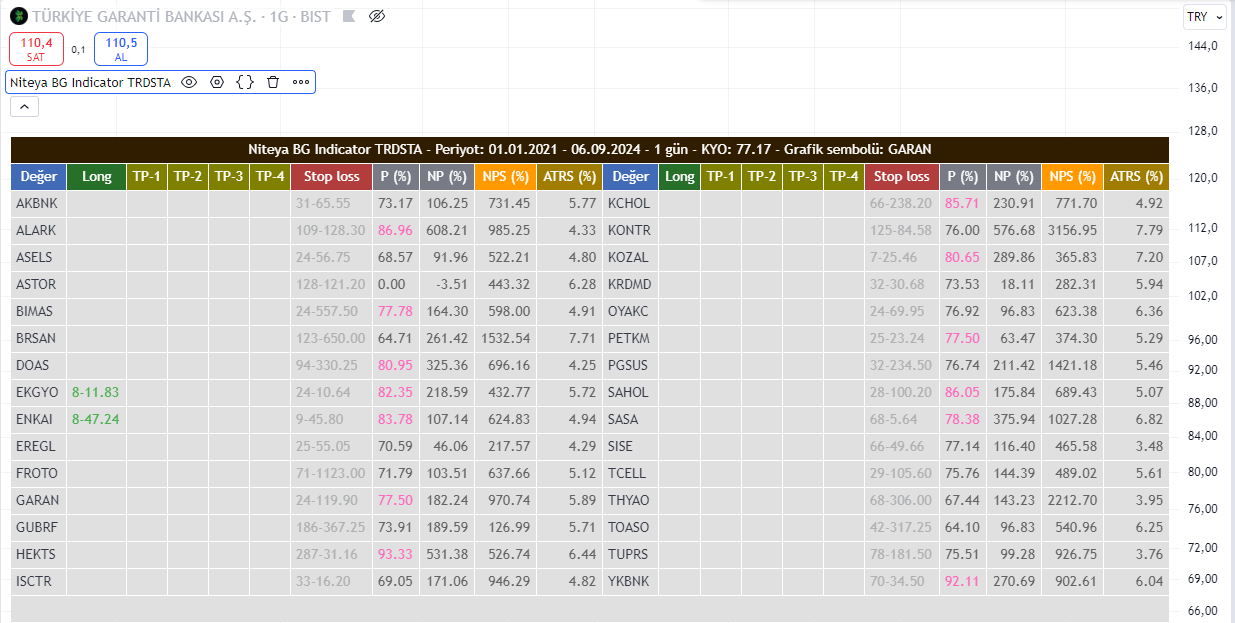Screen dimensions: 1235x623
Task: Click the orange NPS (%) header on right
Action: tap(1071, 177)
